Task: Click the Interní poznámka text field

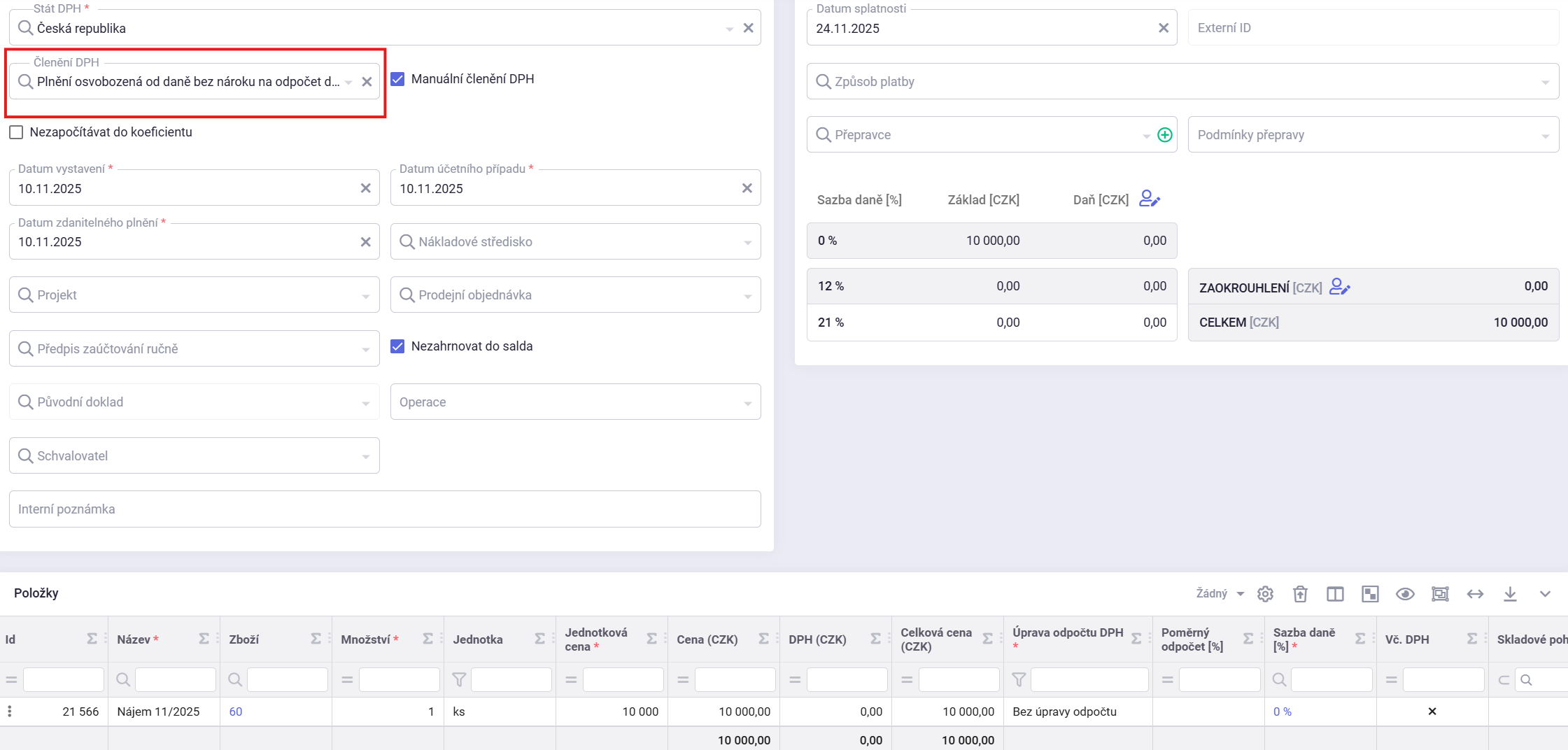Action: 385,509
